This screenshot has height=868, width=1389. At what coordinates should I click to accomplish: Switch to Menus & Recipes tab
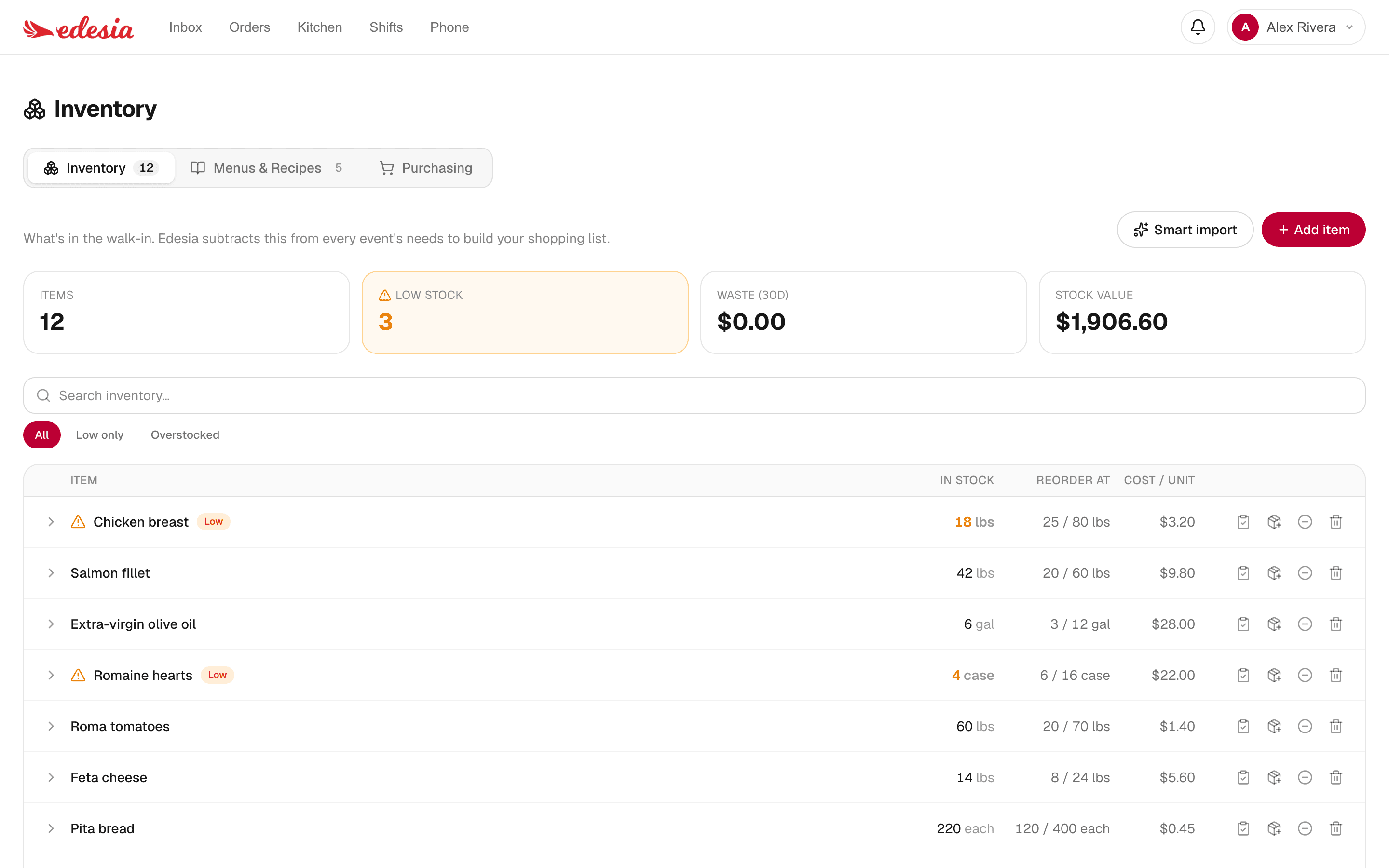click(266, 168)
